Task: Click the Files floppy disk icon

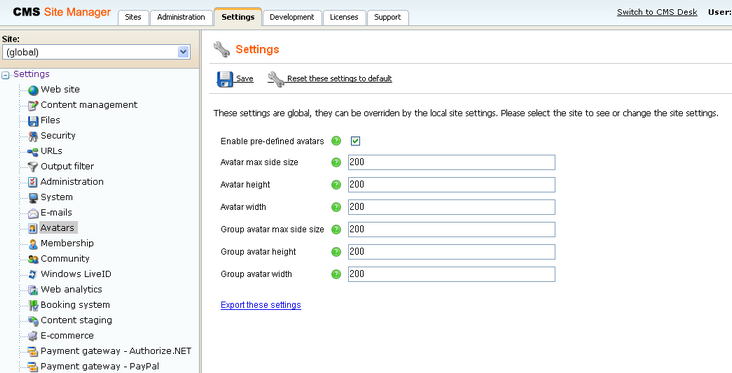Action: point(33,121)
